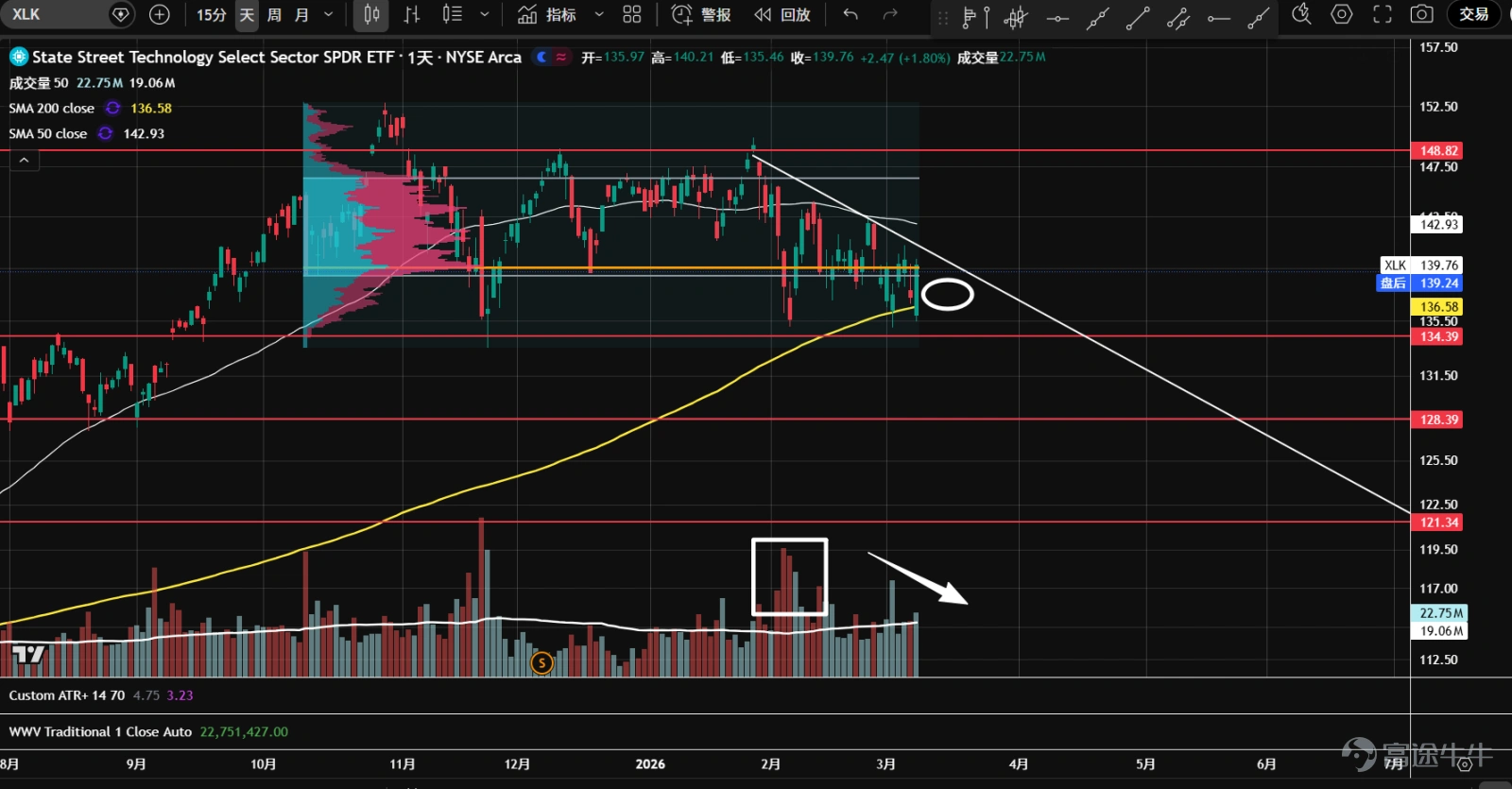1512x789 pixels.
Task: Open the indicator templates grid icon
Action: point(632,14)
